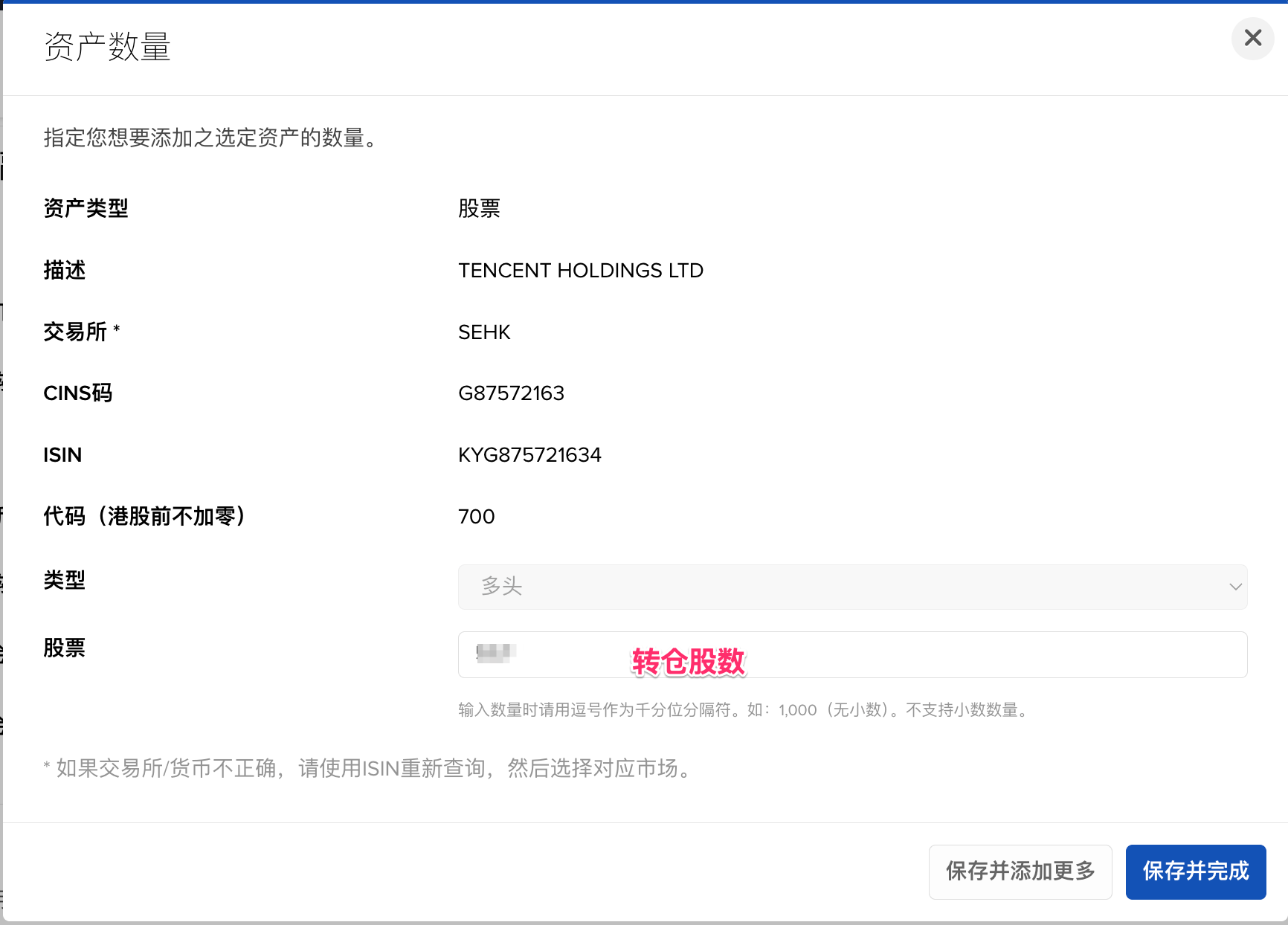Click the chevron arrow of the 类型 dropdown
Image resolution: width=1288 pixels, height=925 pixels.
[x=1235, y=587]
